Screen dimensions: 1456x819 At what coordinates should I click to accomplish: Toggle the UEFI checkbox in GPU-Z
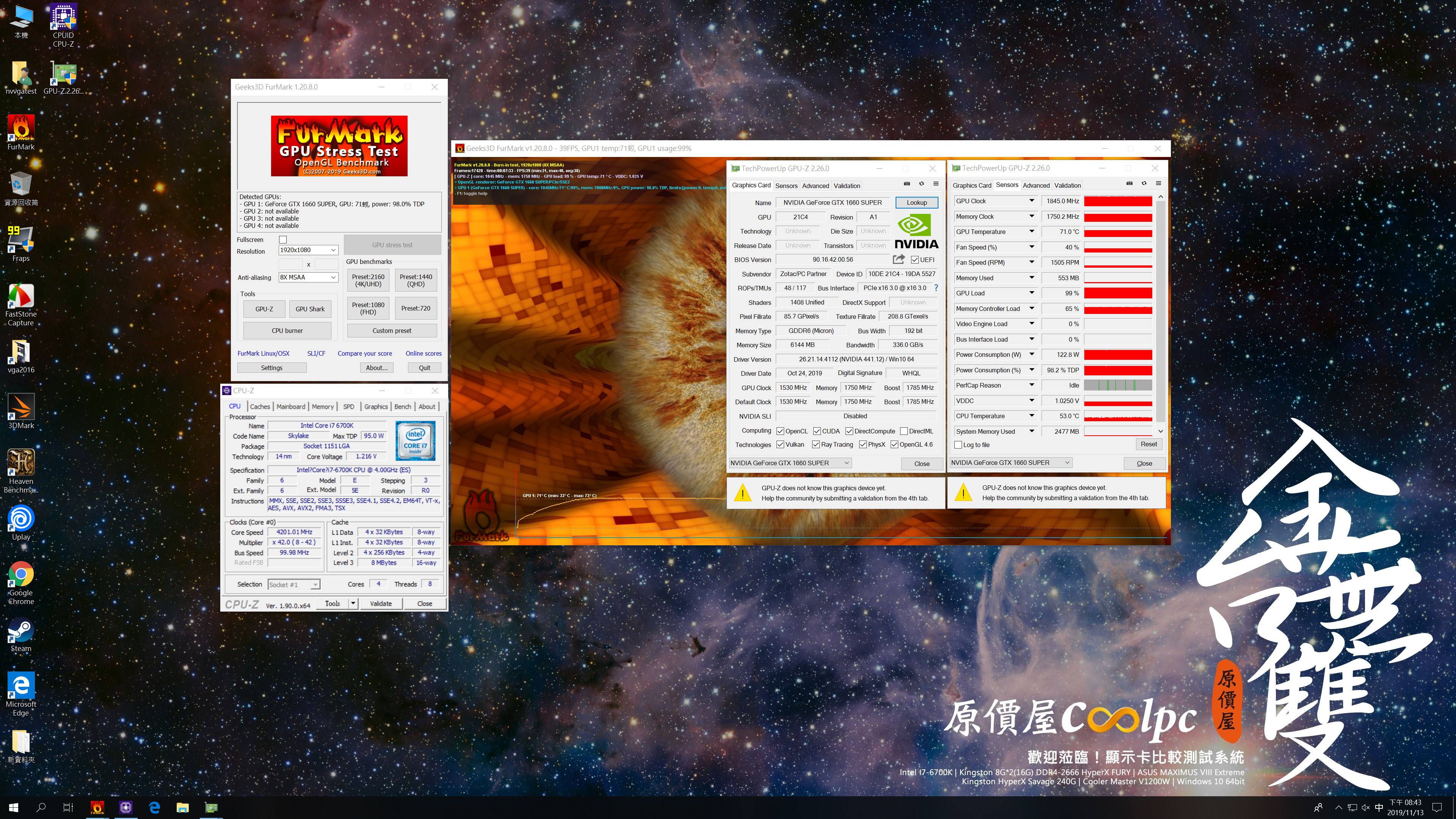[915, 259]
